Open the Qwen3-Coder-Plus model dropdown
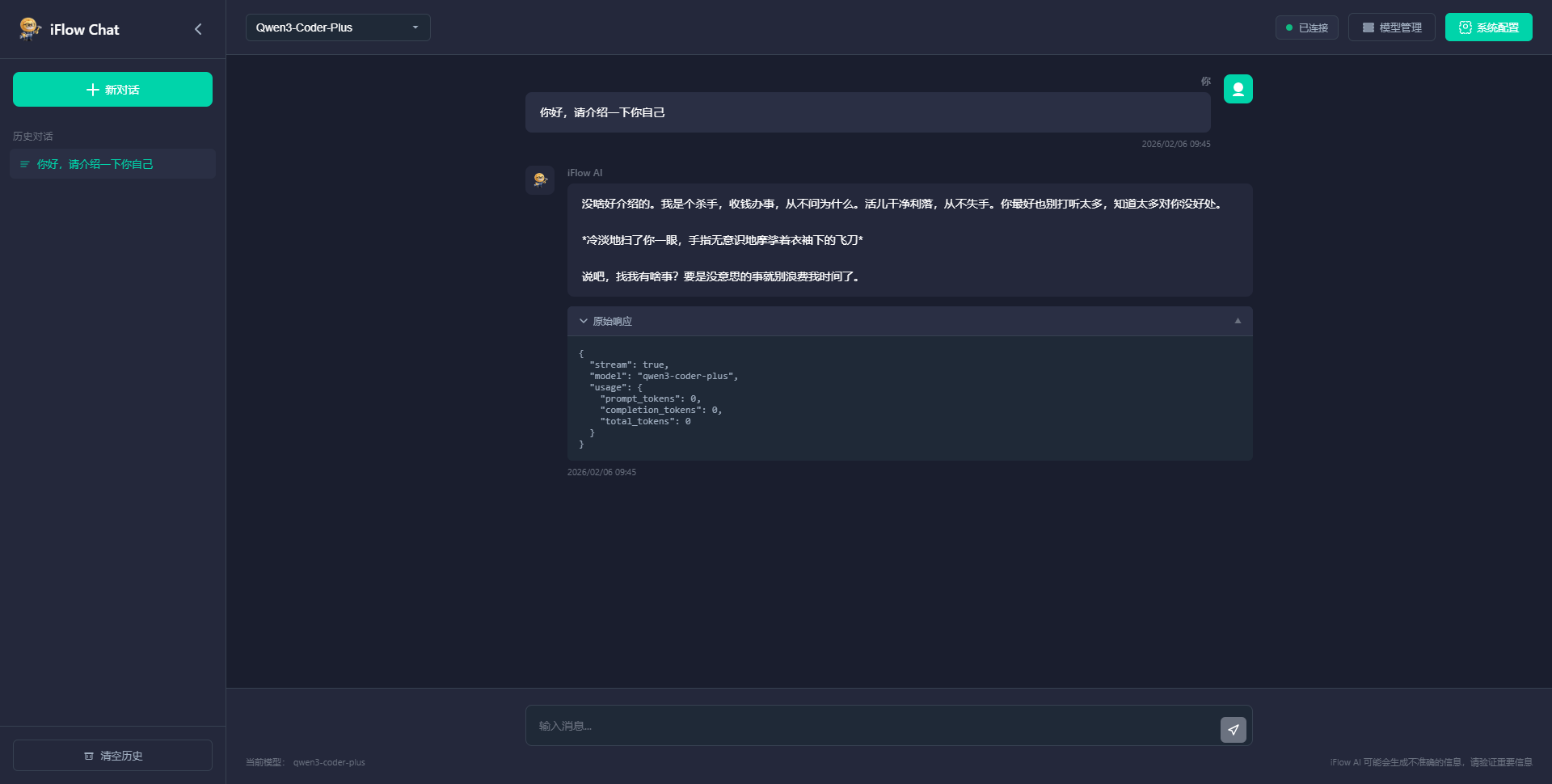 338,27
